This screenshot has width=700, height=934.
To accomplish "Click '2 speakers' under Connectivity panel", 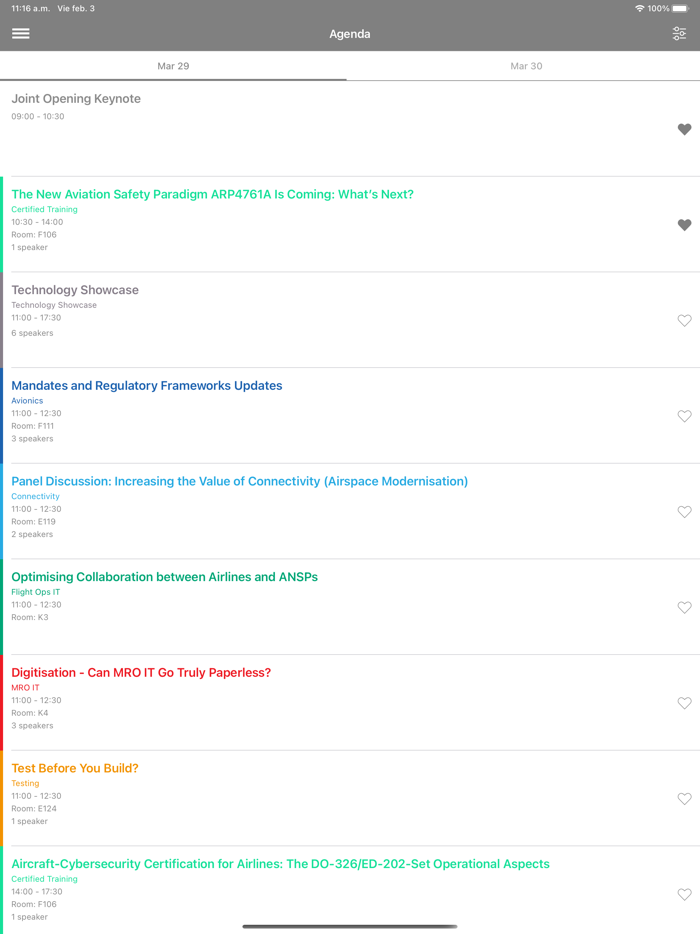I will pos(32,534).
